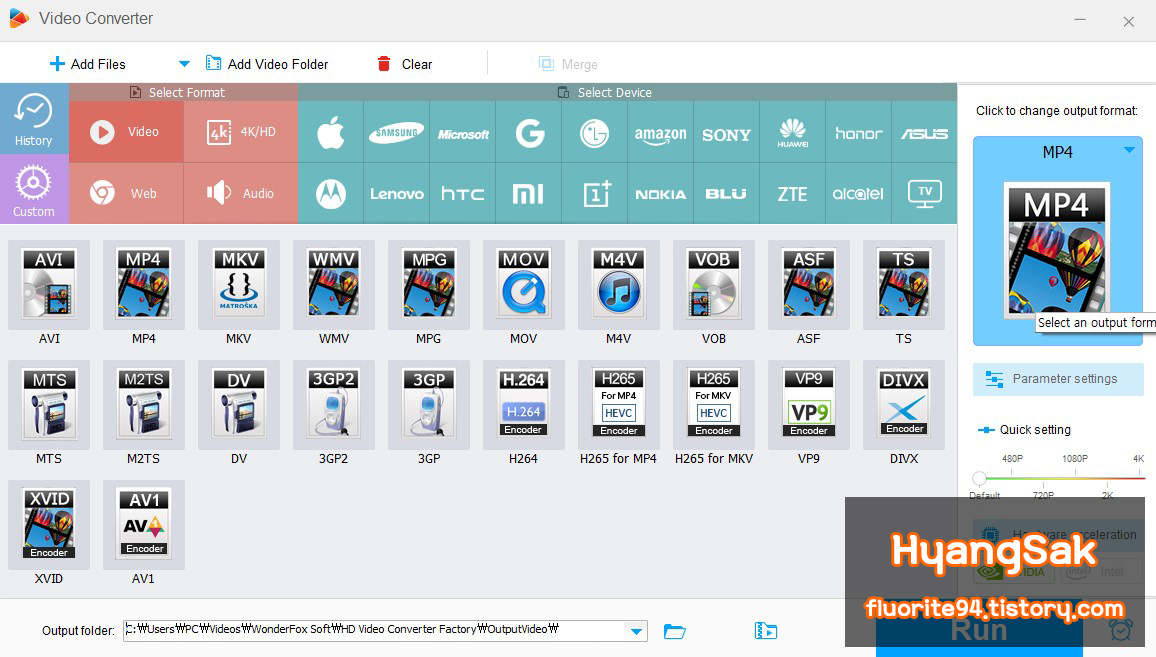Open the Custom presets tab
Viewport: 1156px width, 657px height.
(x=34, y=190)
